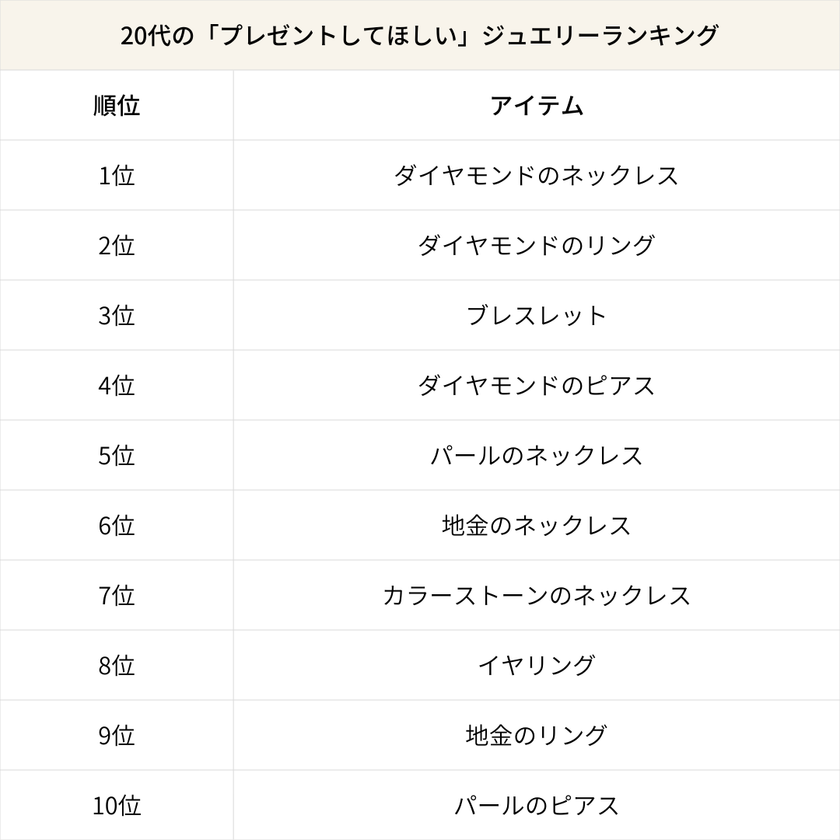Click the イヤリング item text

point(536,666)
